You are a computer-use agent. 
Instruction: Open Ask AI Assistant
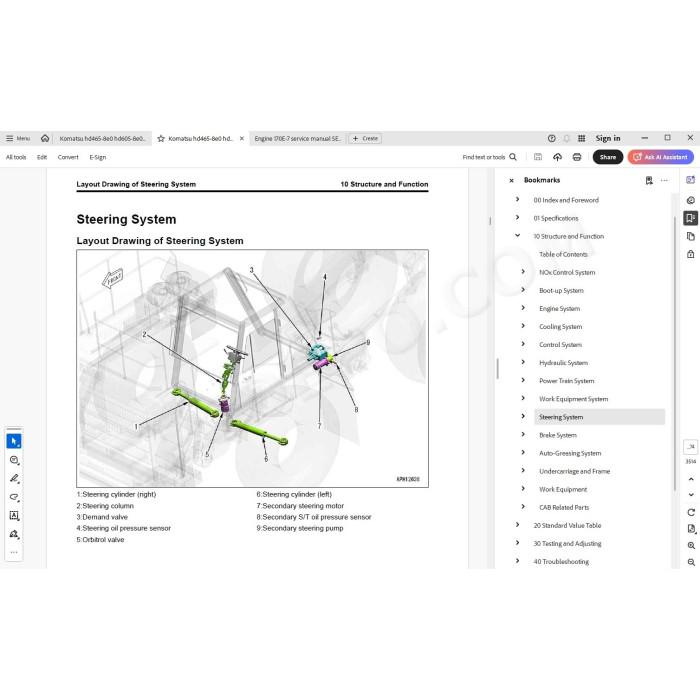pyautogui.click(x=661, y=157)
